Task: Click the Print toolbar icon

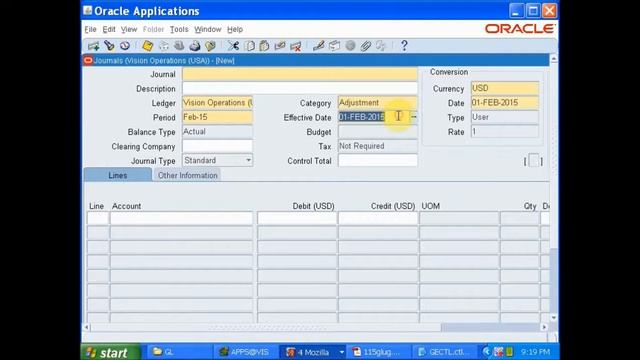Action: point(195,46)
